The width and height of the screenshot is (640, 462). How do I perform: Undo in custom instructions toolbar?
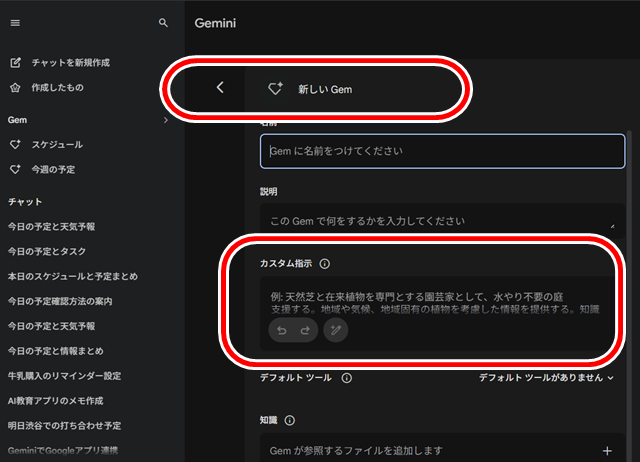pos(282,330)
